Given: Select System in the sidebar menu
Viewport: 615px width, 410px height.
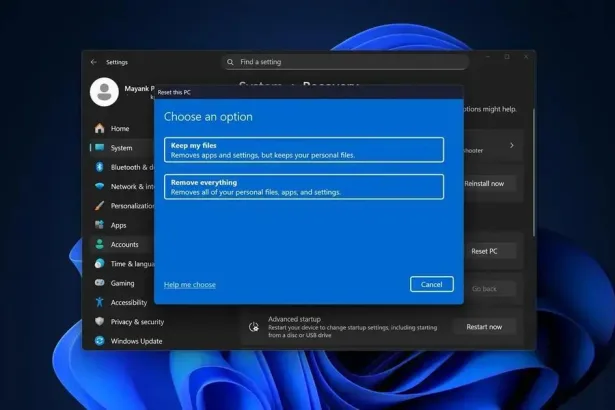Looking at the screenshot, I should [120, 148].
